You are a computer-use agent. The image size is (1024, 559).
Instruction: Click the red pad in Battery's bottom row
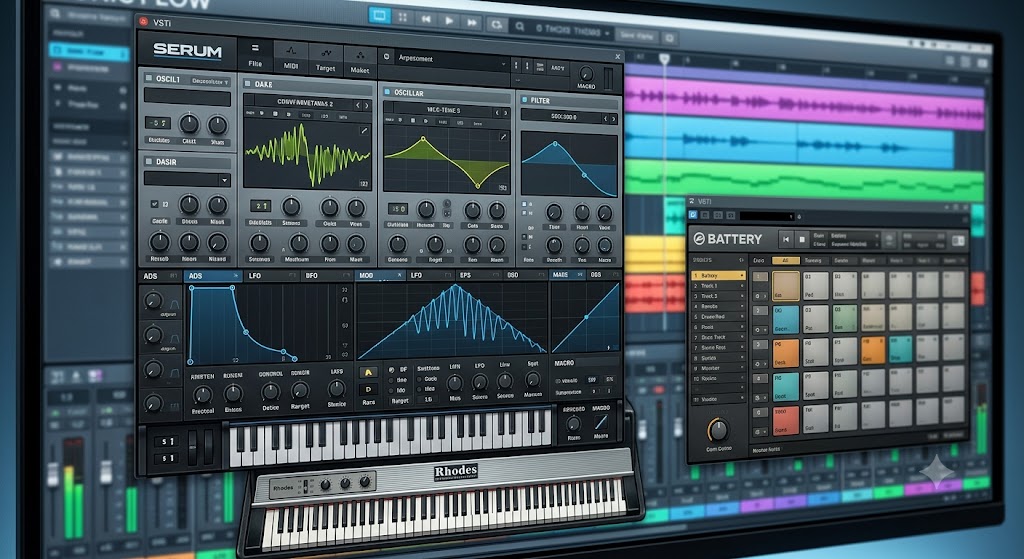[786, 421]
